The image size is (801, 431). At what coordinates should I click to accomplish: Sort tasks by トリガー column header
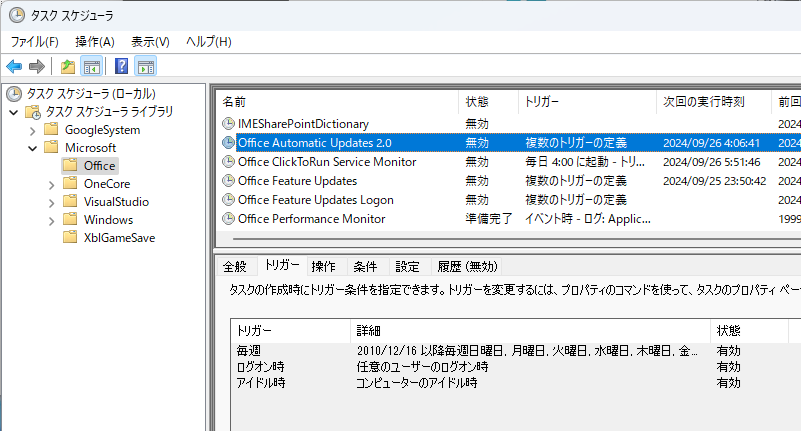pyautogui.click(x=587, y=102)
